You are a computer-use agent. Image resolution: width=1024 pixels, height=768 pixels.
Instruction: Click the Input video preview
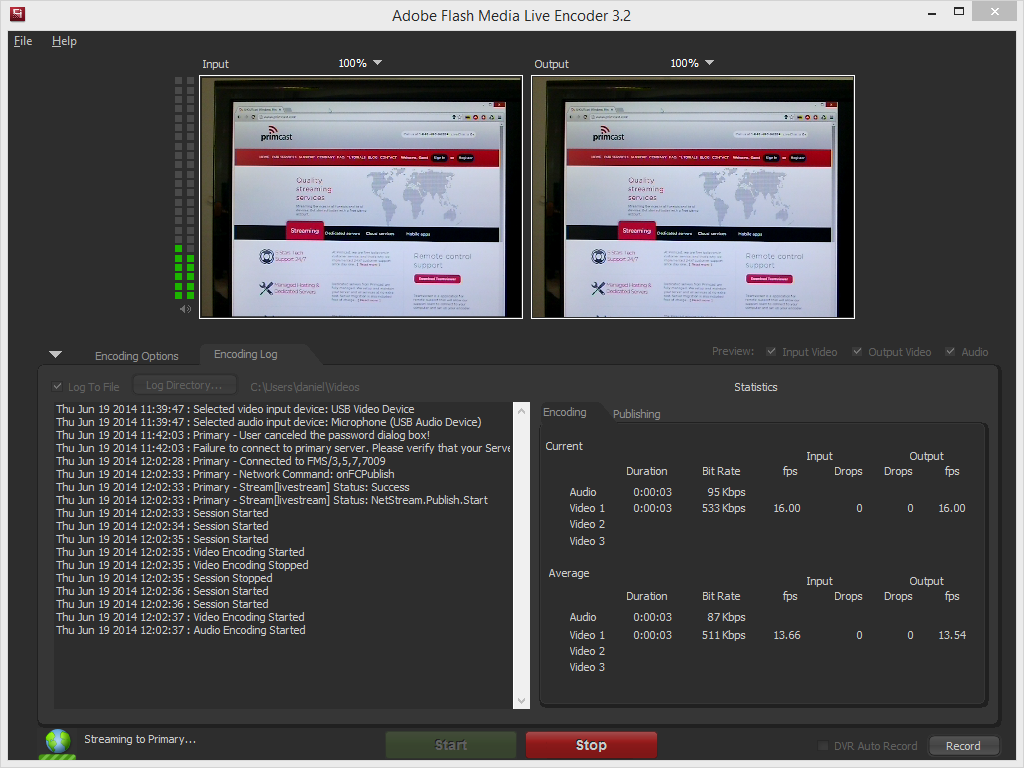pyautogui.click(x=360, y=197)
